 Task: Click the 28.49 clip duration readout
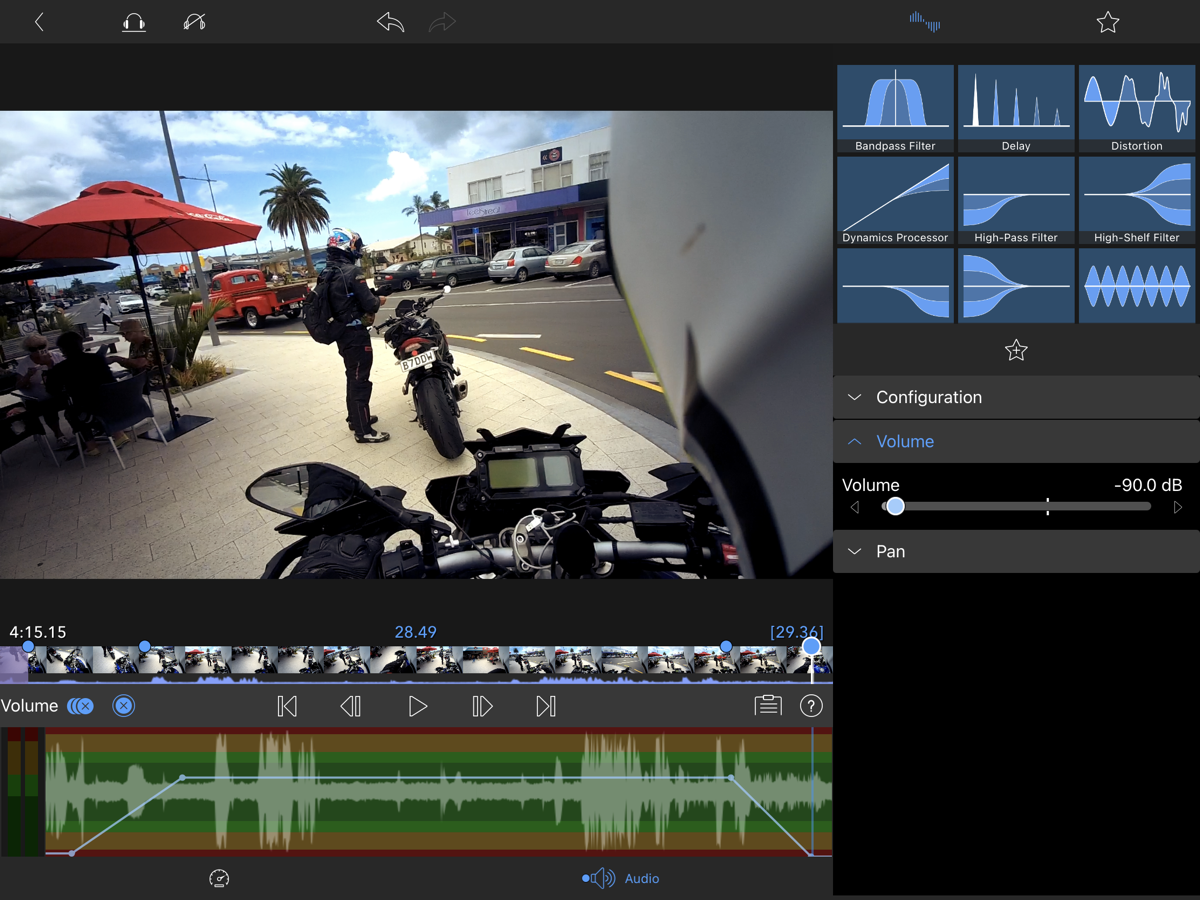pyautogui.click(x=416, y=632)
